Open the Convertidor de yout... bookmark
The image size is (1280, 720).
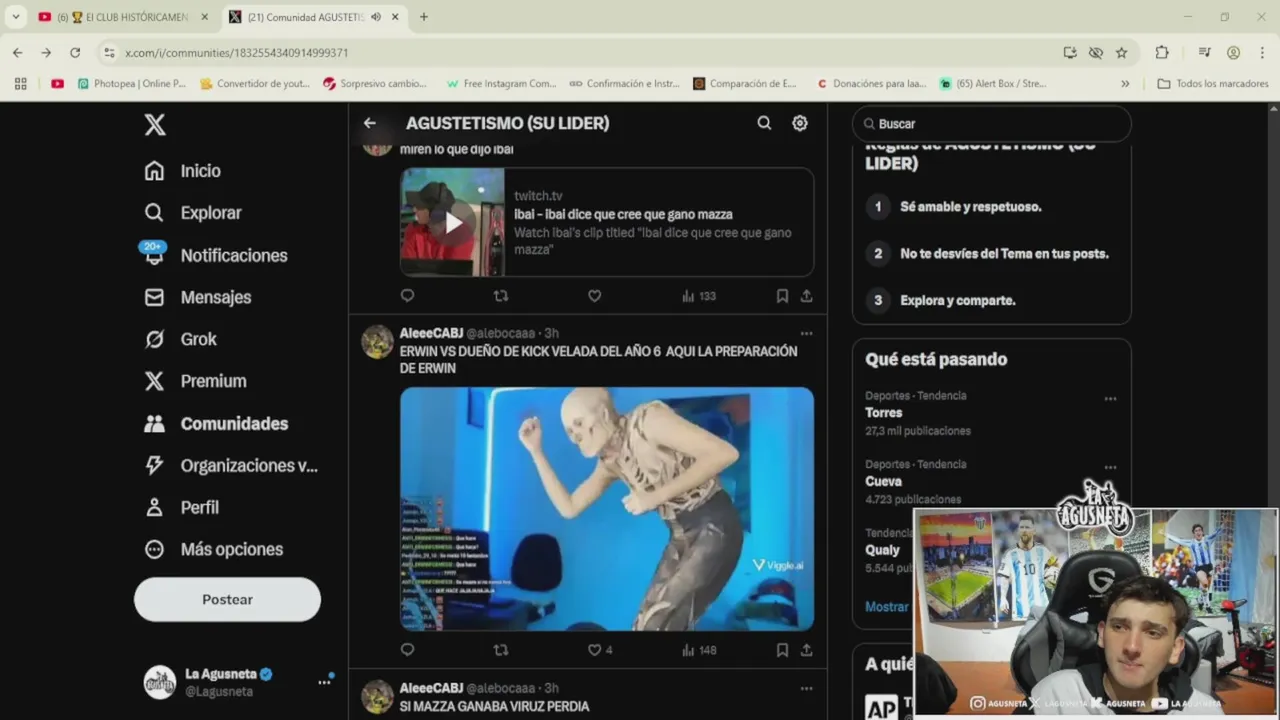[x=254, y=84]
